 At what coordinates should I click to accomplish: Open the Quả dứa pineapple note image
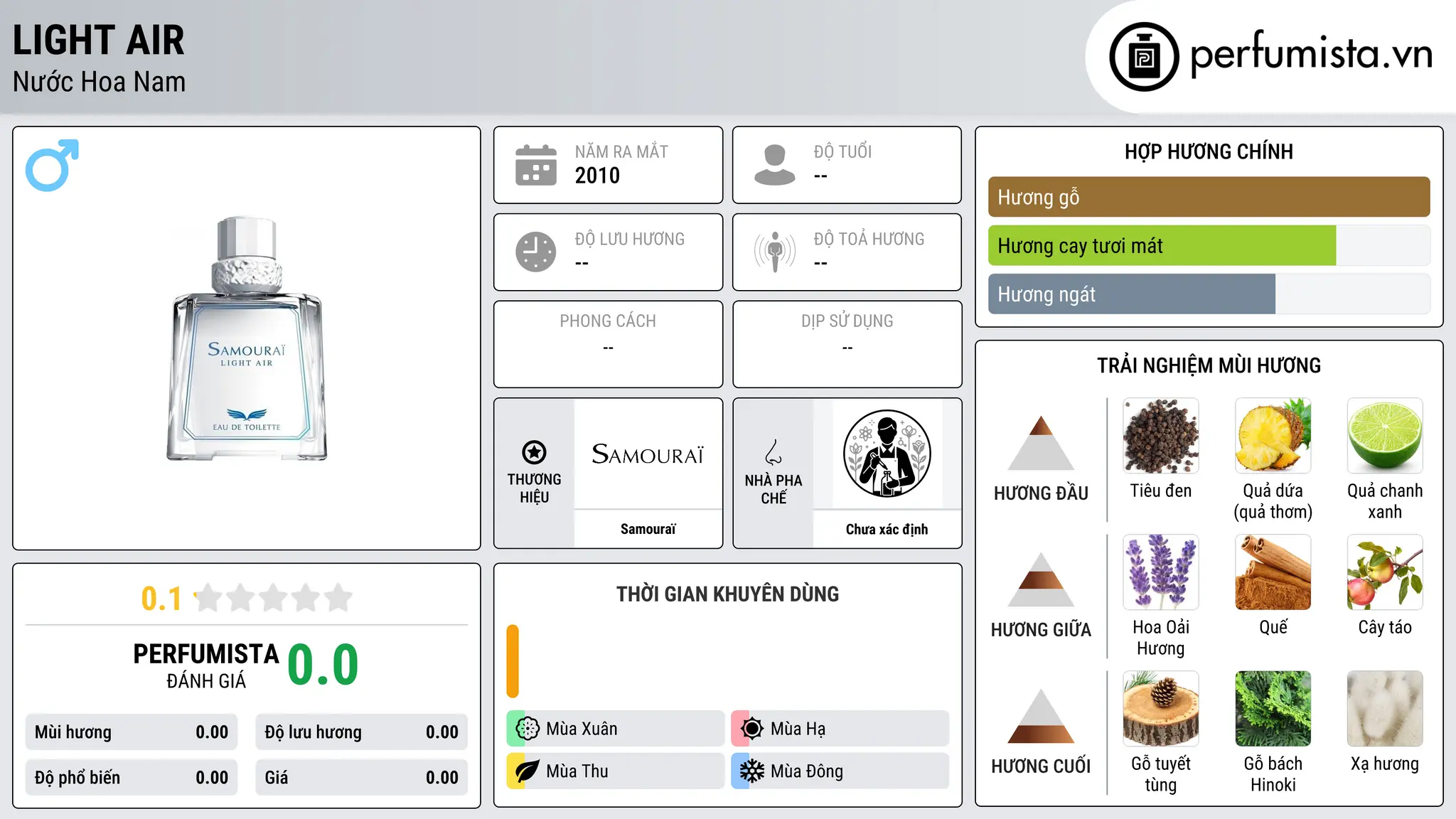coord(1273,436)
